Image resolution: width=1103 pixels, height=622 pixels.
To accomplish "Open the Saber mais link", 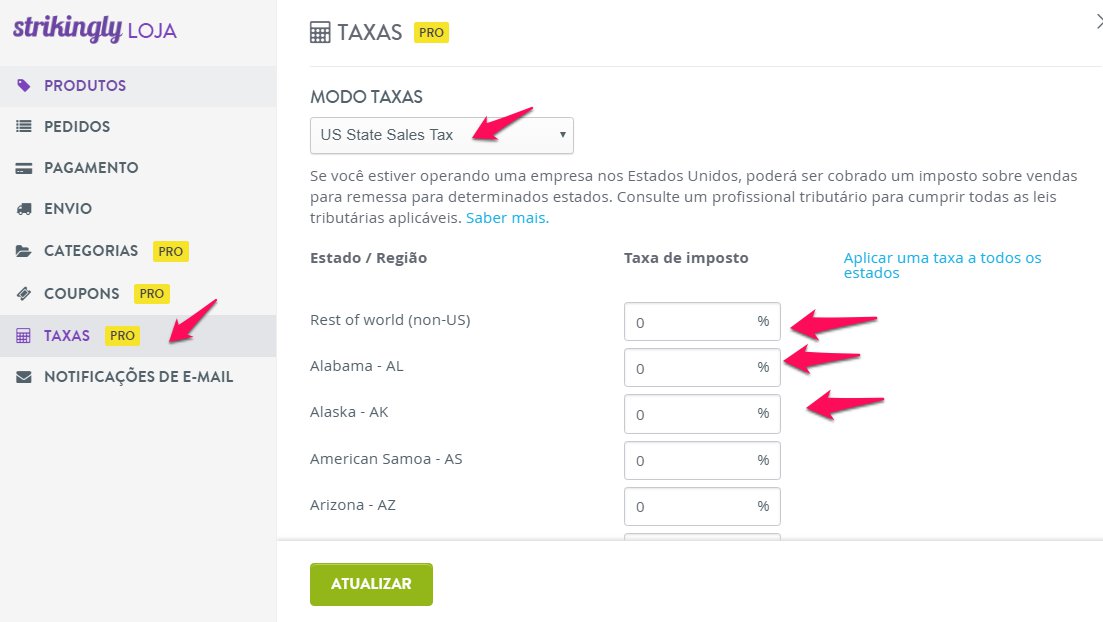I will click(x=507, y=218).
